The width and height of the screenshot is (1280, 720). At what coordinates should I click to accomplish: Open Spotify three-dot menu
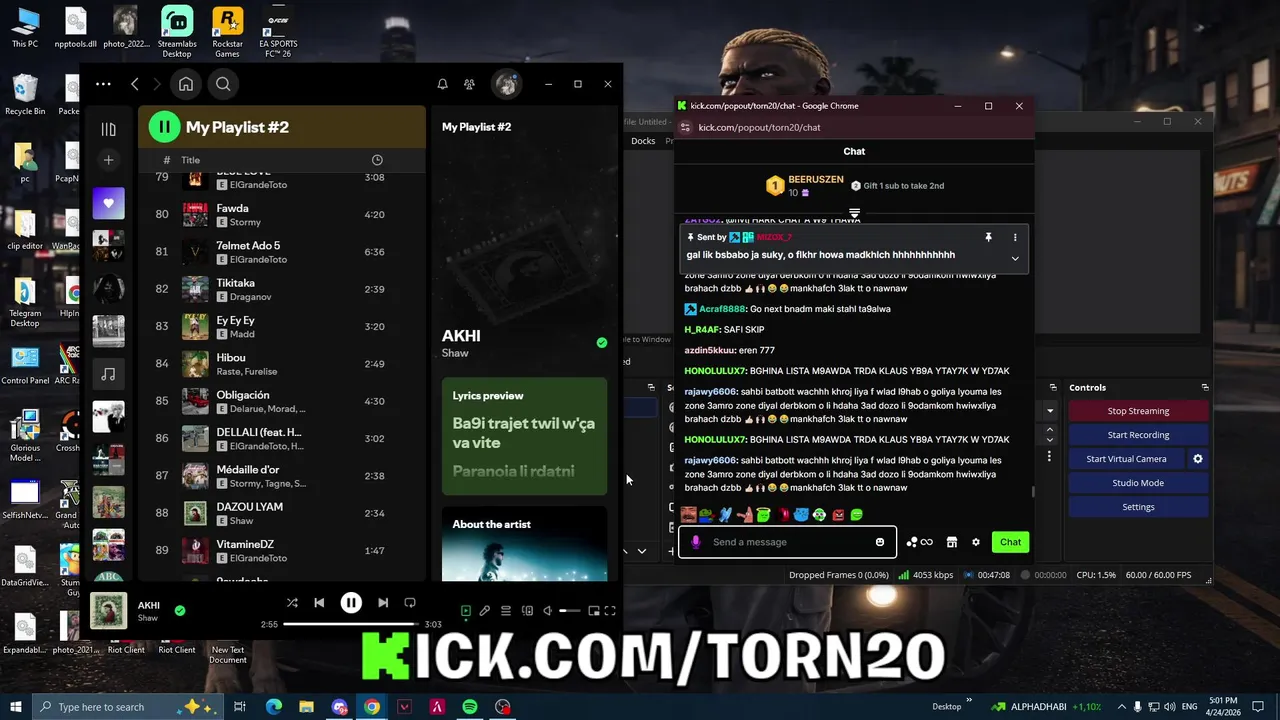coord(103,84)
